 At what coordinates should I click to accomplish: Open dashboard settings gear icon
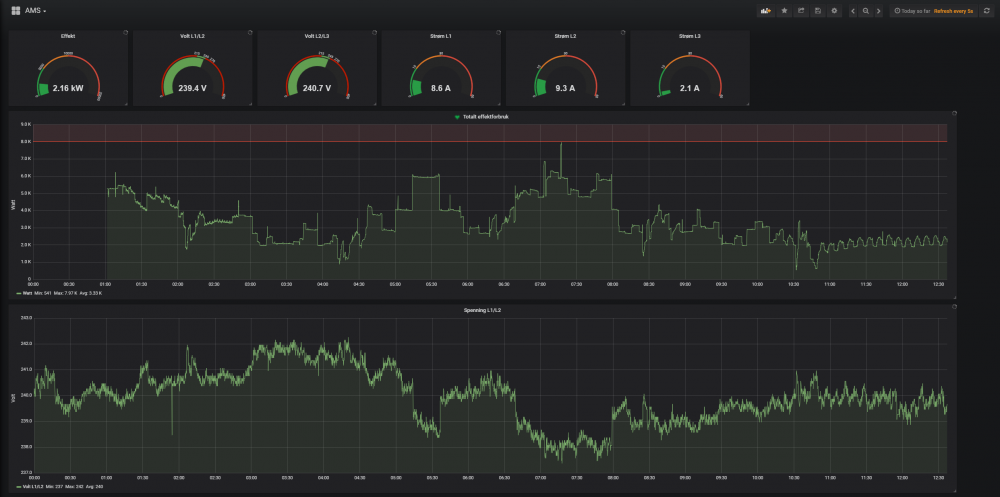(835, 10)
